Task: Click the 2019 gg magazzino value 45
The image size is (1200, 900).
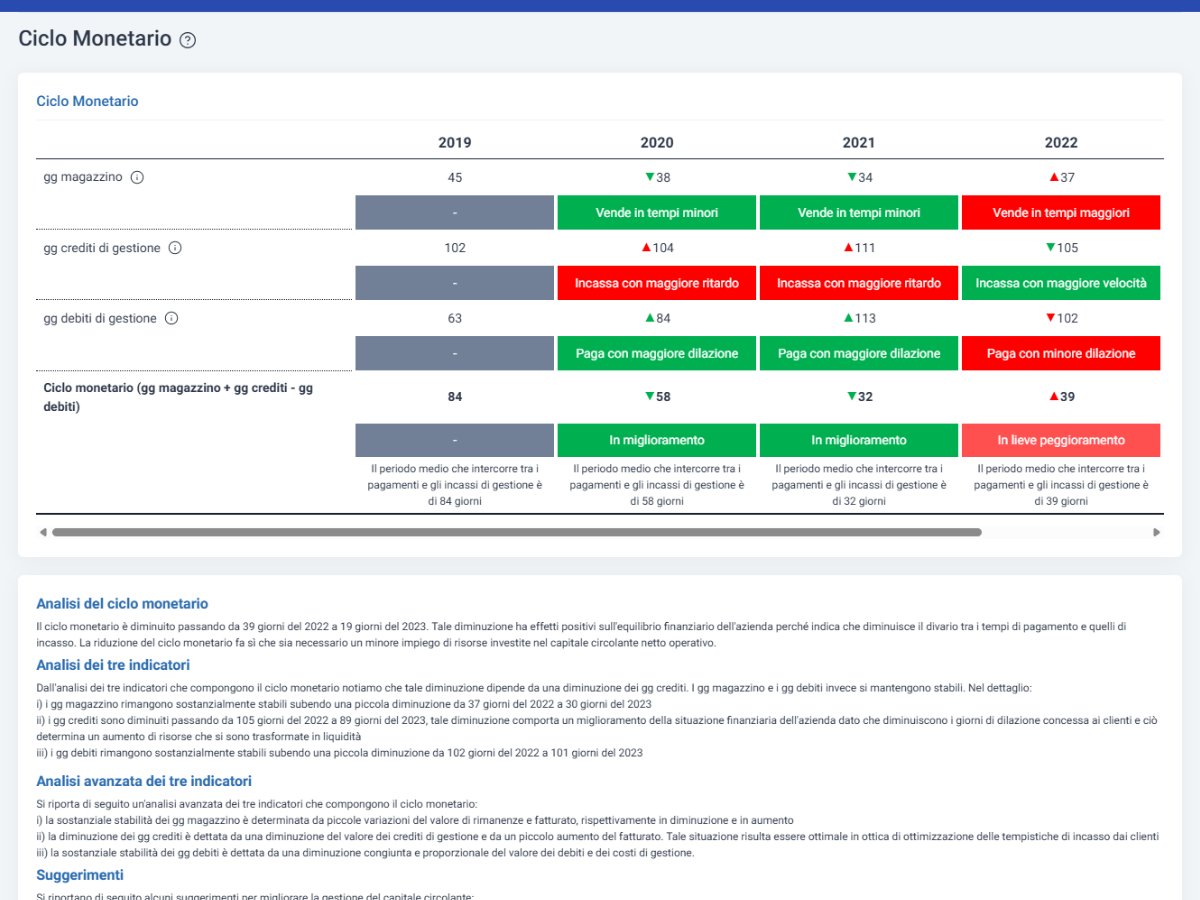Action: pyautogui.click(x=455, y=177)
